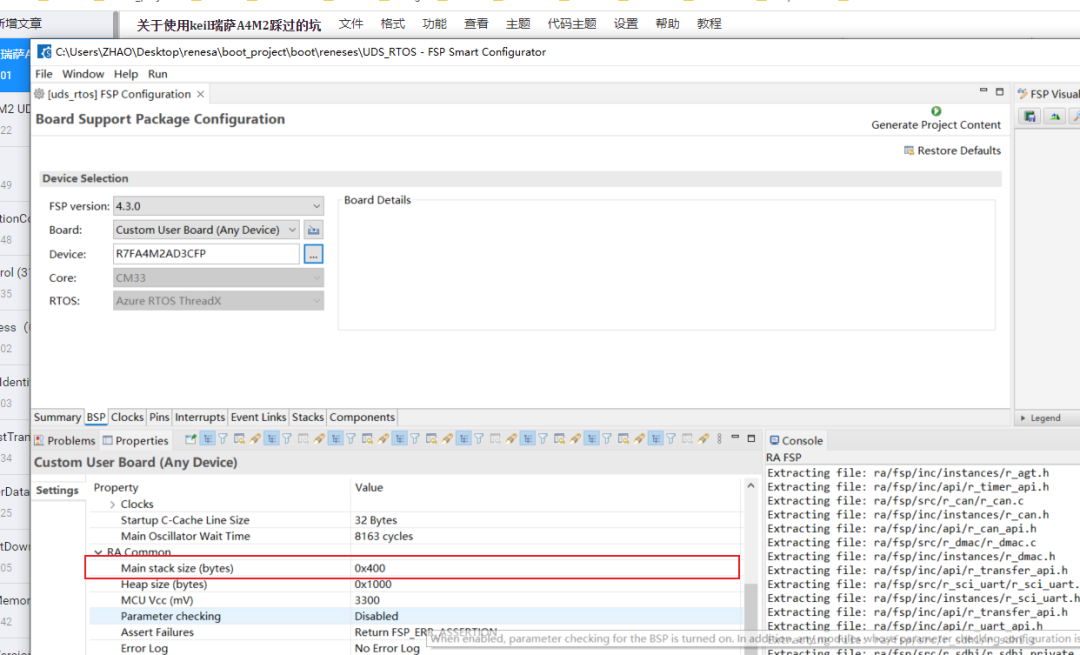1080x655 pixels.
Task: Open 教程 menu in background editor window
Action: click(709, 24)
